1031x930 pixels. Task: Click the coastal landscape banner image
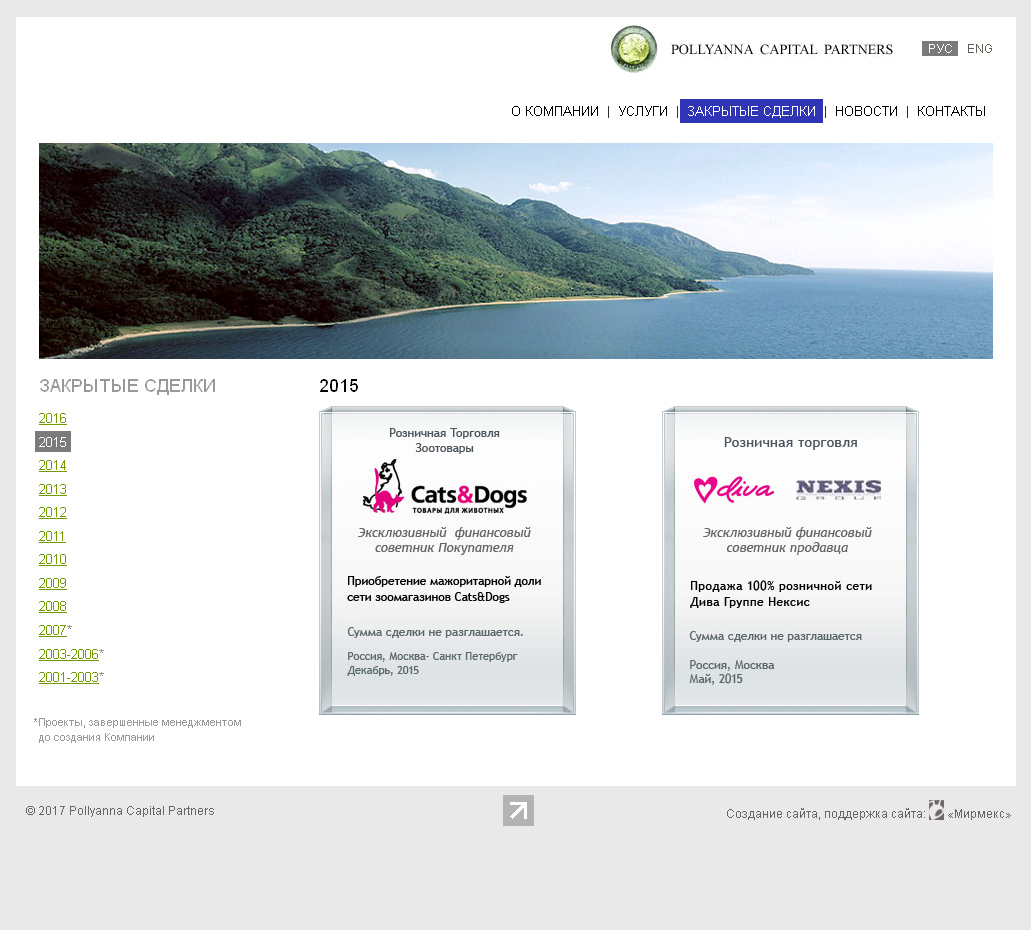[516, 251]
